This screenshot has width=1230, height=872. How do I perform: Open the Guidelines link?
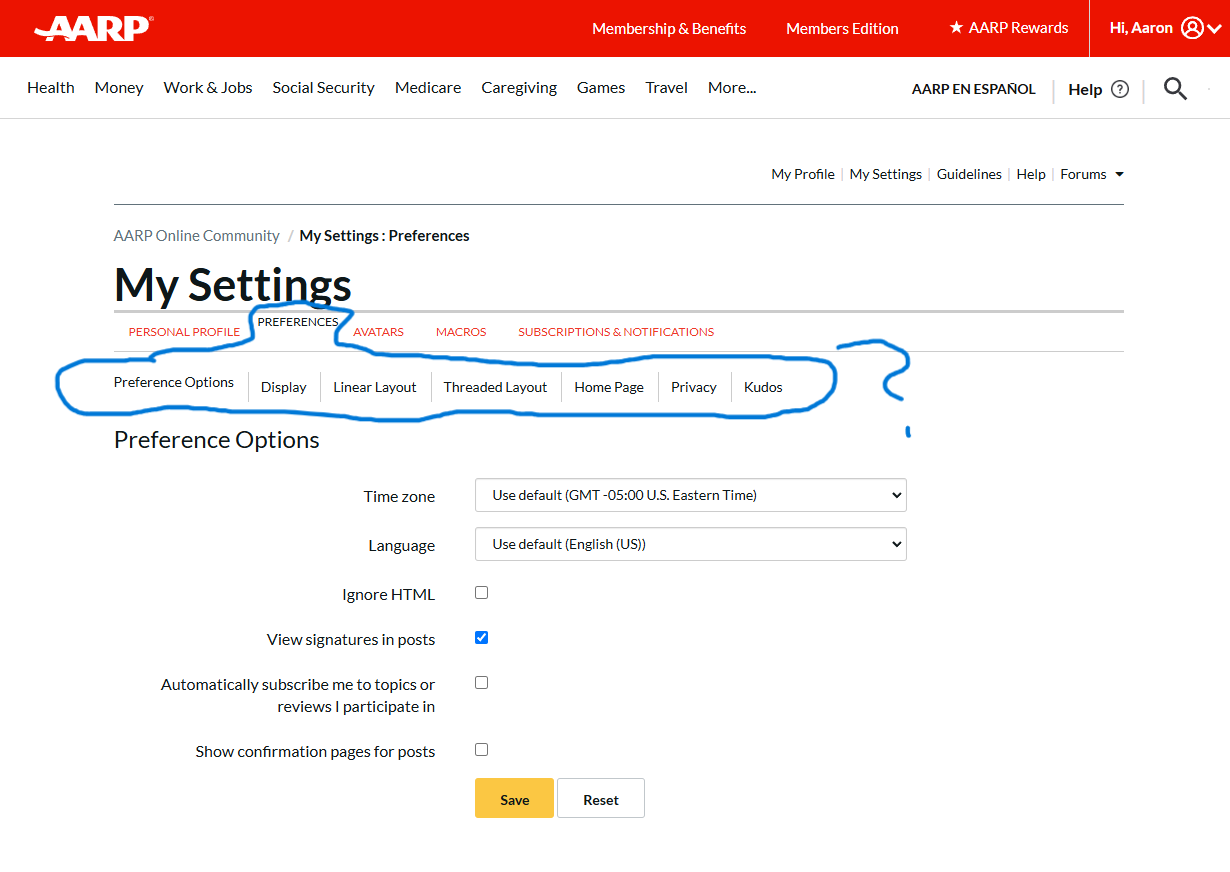click(x=969, y=174)
